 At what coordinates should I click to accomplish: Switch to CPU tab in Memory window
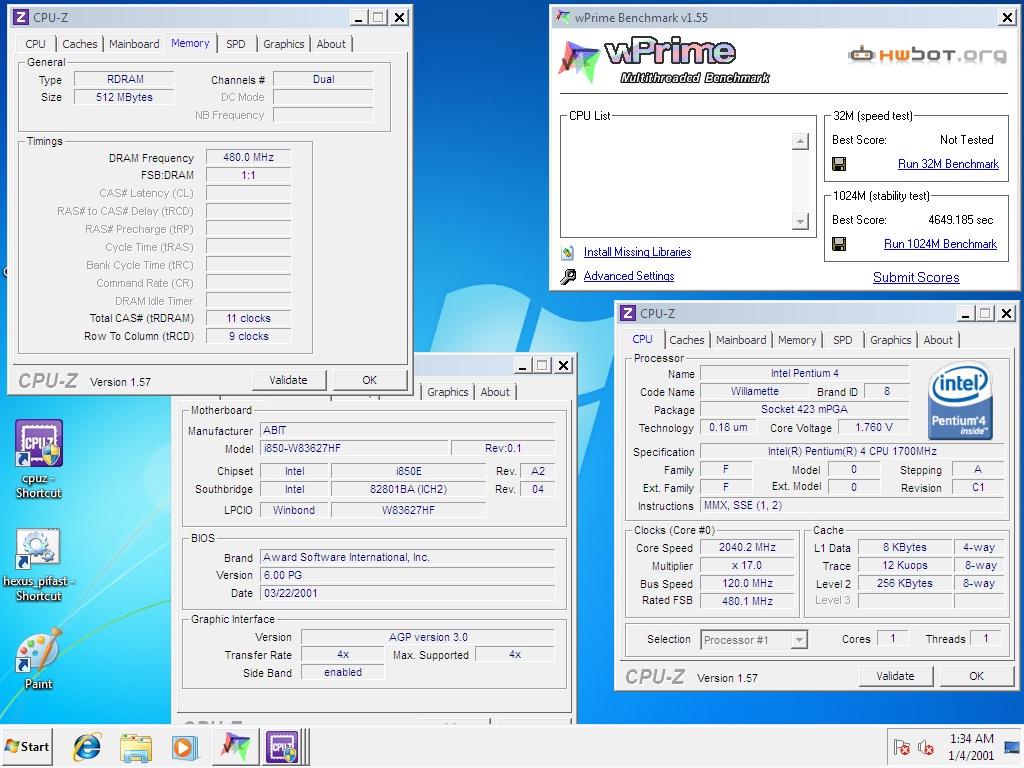coord(35,44)
